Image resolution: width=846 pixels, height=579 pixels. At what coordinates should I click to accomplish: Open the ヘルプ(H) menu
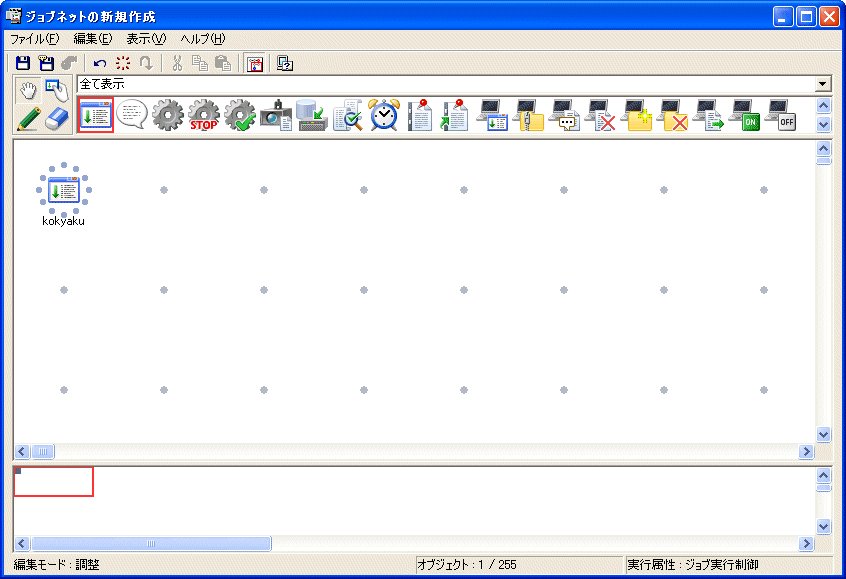point(203,39)
